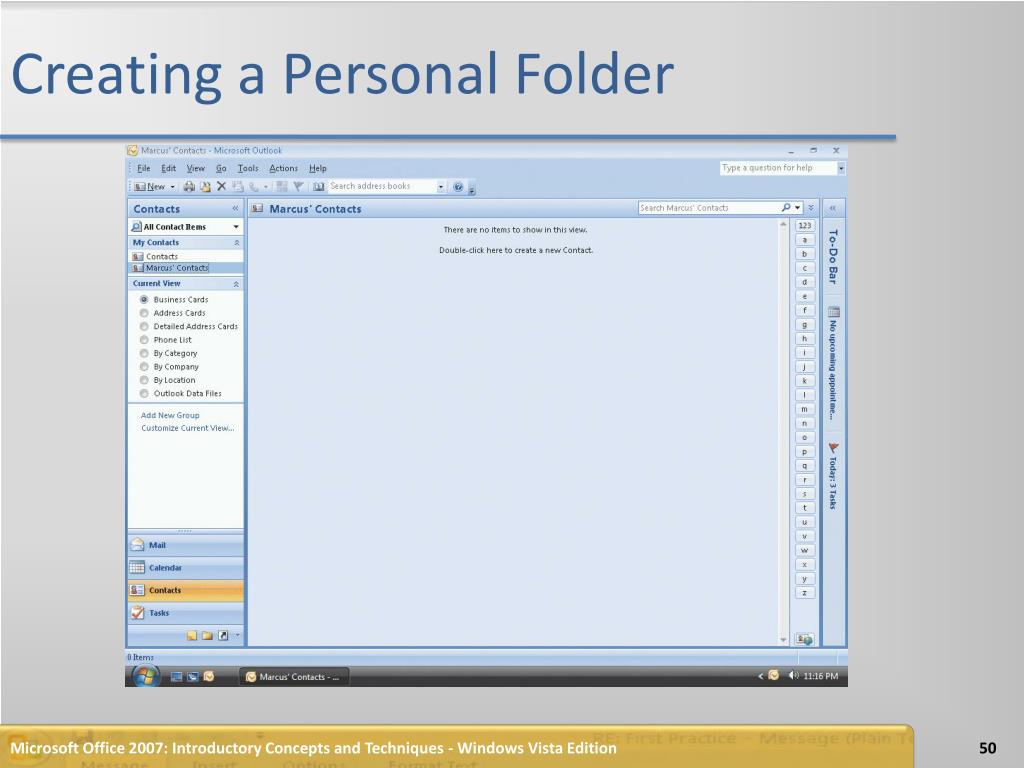This screenshot has width=1024, height=768.
Task: Minimize the Contacts navigation pane
Action: (x=235, y=208)
